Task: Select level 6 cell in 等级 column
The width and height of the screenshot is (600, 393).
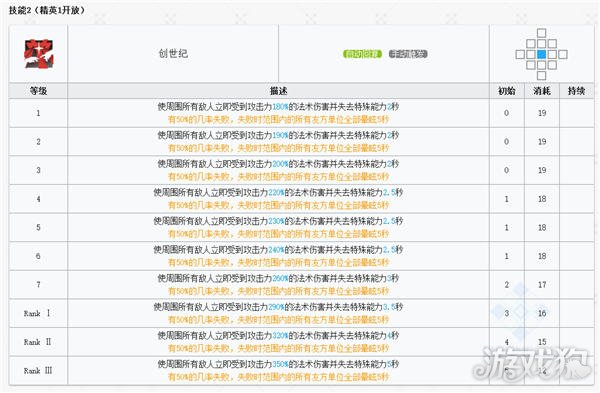Action: [38, 256]
